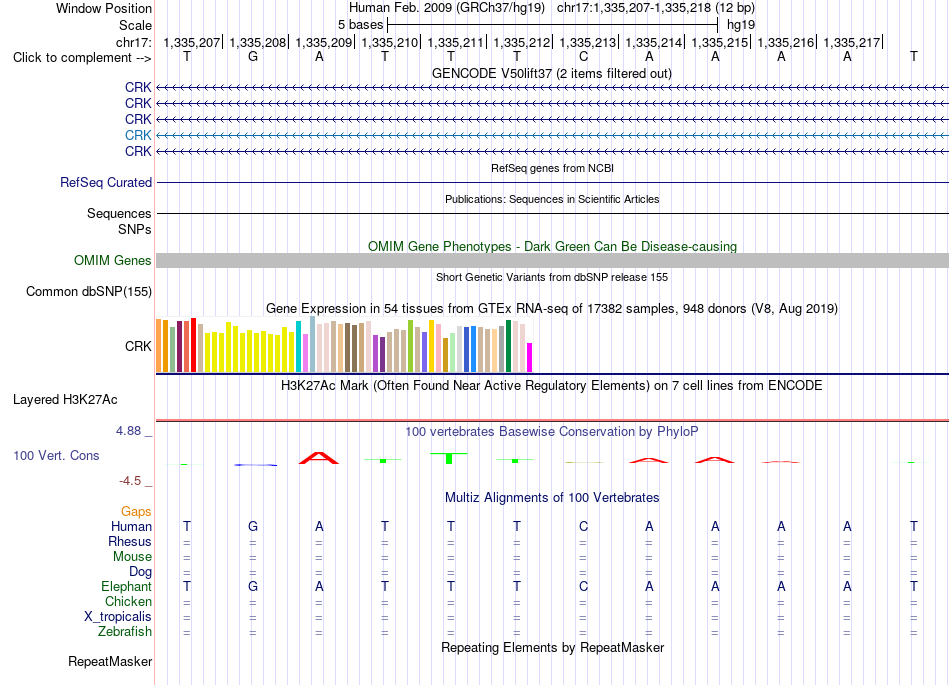
Task: Open the 100 Vert. Cons track label
Action: (56, 455)
